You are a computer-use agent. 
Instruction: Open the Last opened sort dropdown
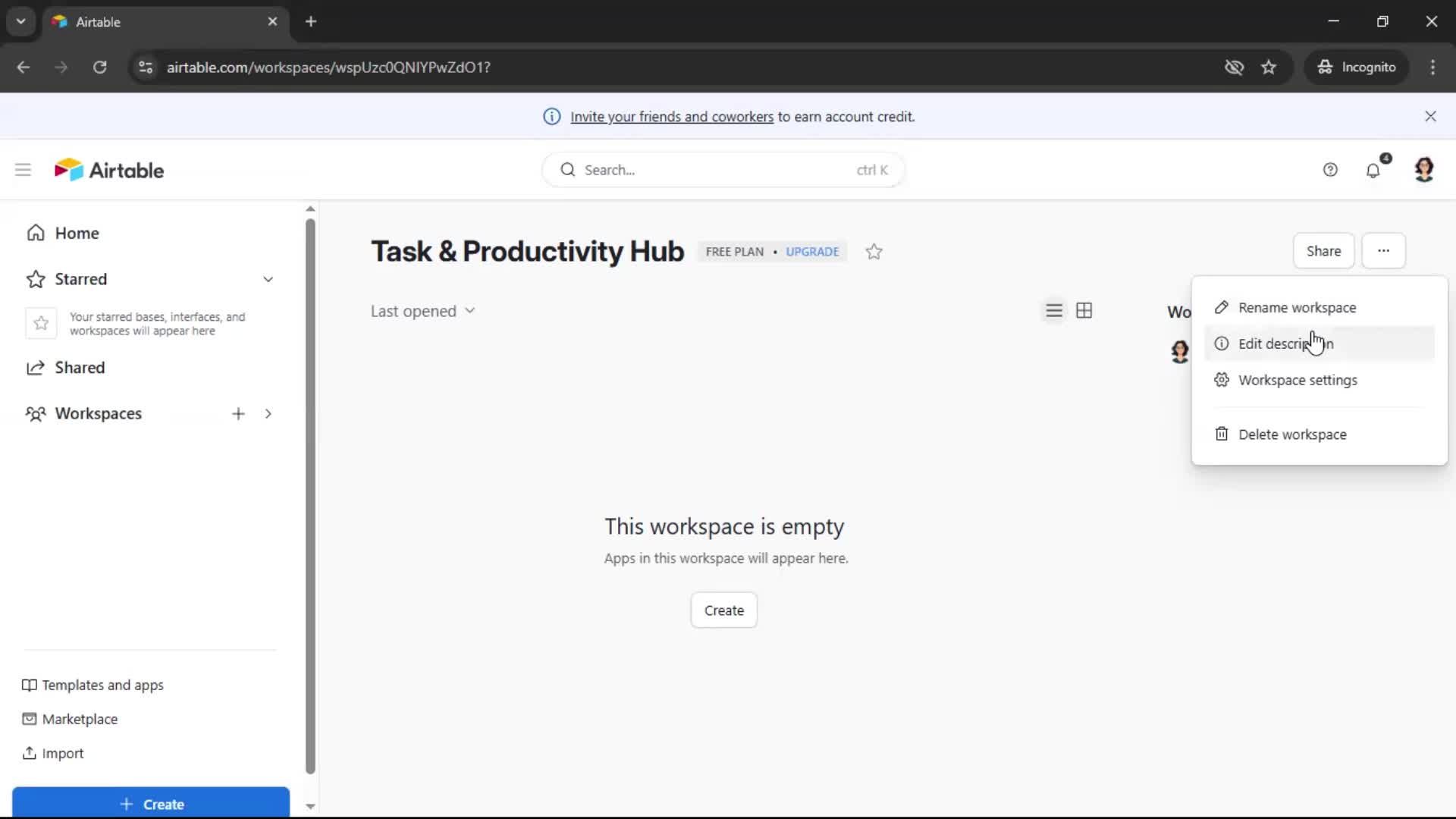click(x=422, y=311)
